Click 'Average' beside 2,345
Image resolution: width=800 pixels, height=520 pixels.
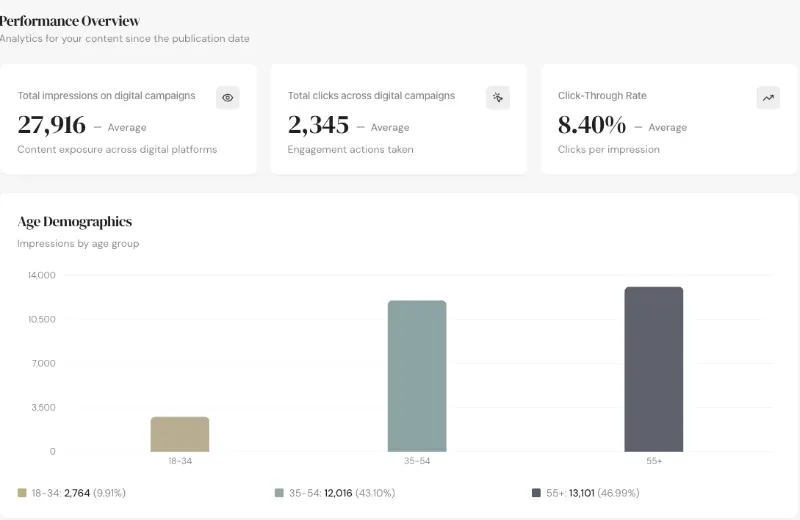pyautogui.click(x=390, y=128)
